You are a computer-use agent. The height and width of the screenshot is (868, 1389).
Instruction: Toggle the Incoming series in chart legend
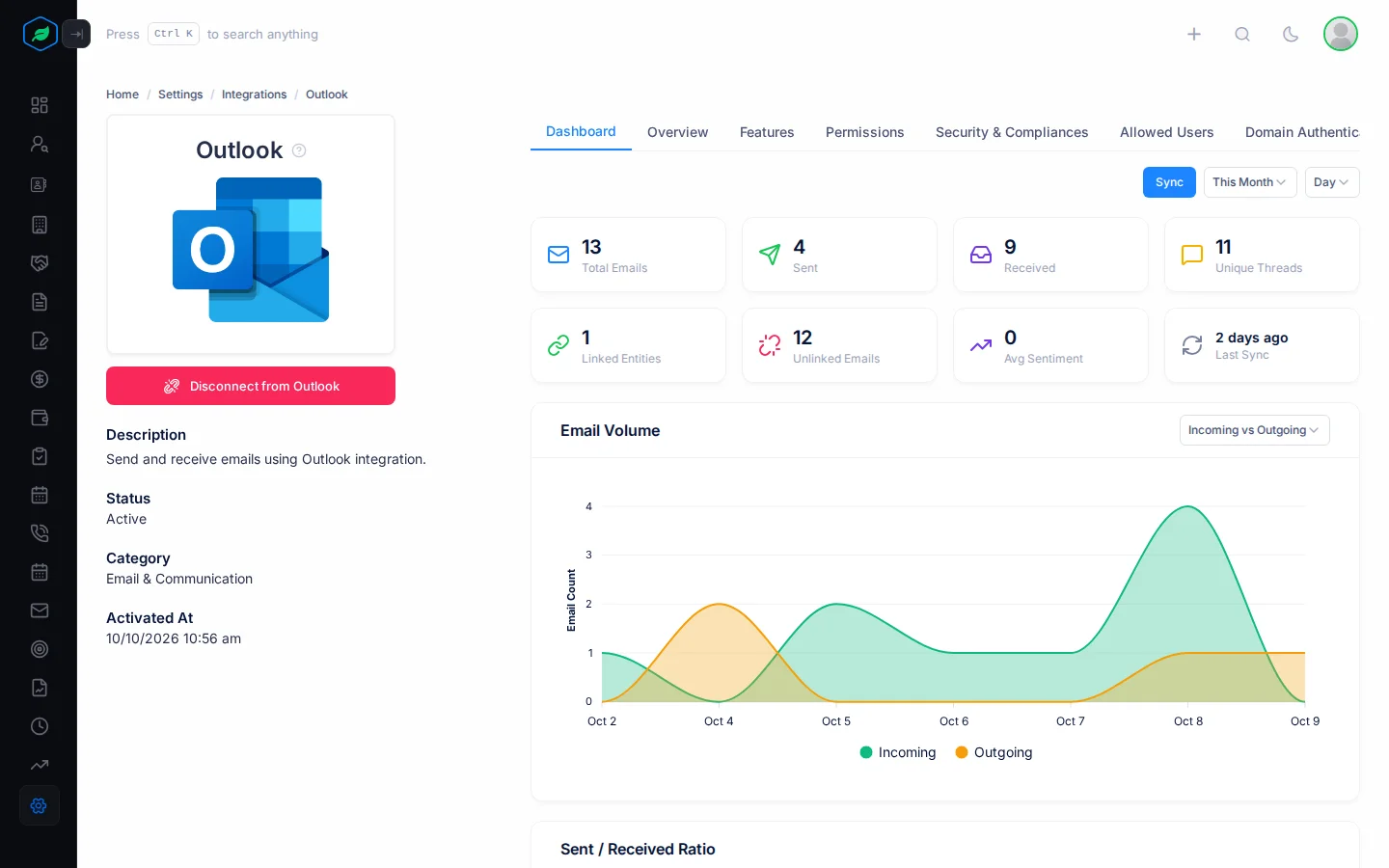click(x=898, y=752)
